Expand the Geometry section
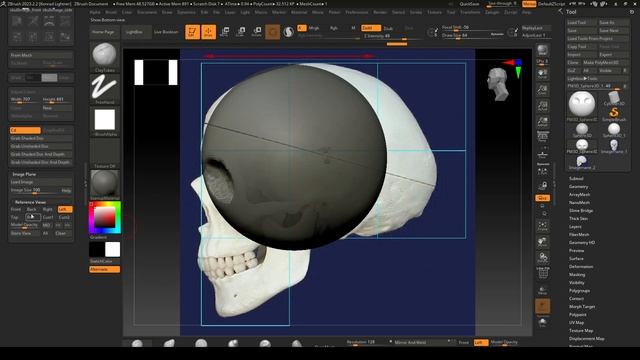The height and width of the screenshot is (360, 640). pyautogui.click(x=578, y=187)
